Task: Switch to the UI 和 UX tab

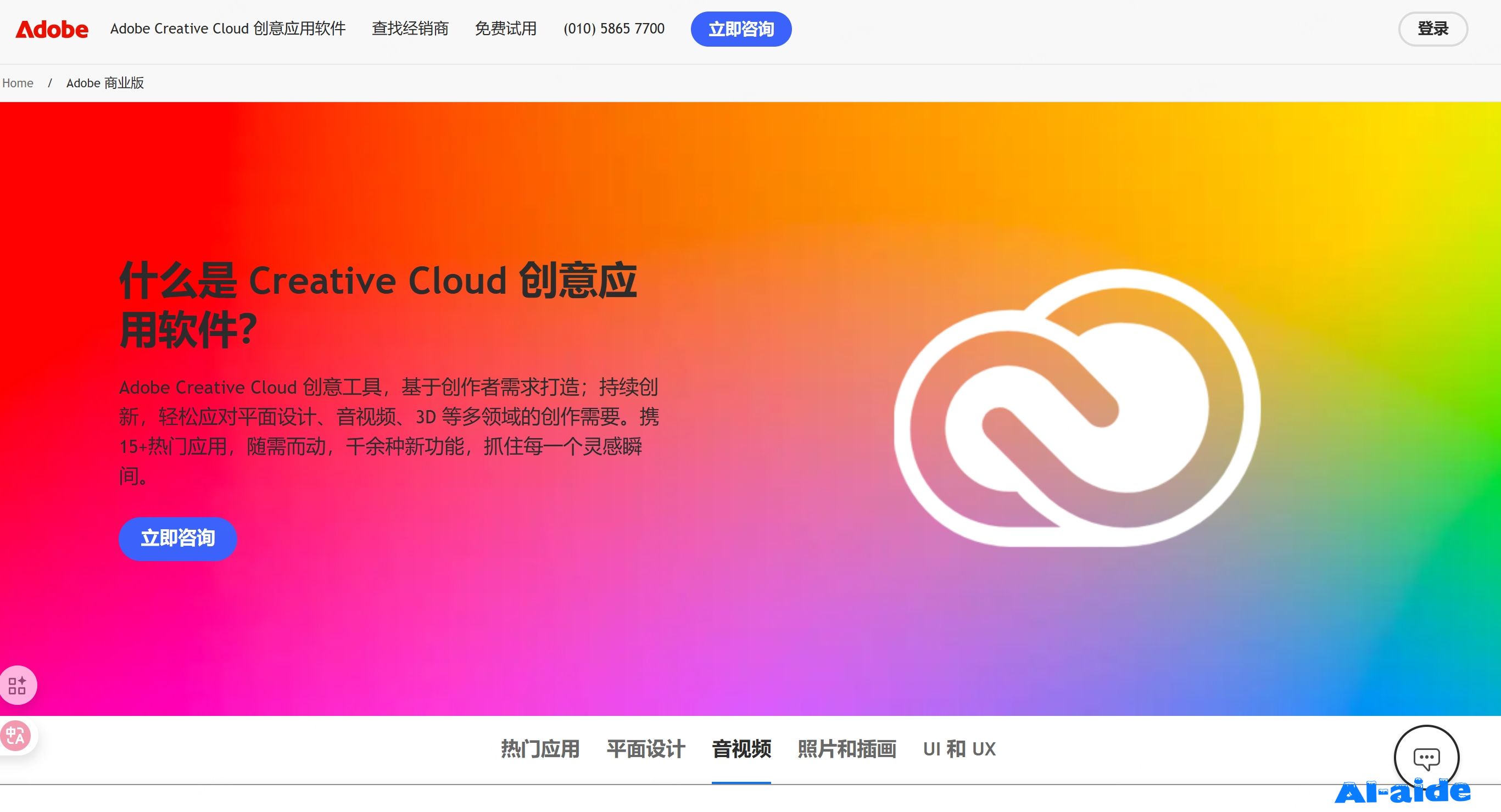Action: pos(959,749)
